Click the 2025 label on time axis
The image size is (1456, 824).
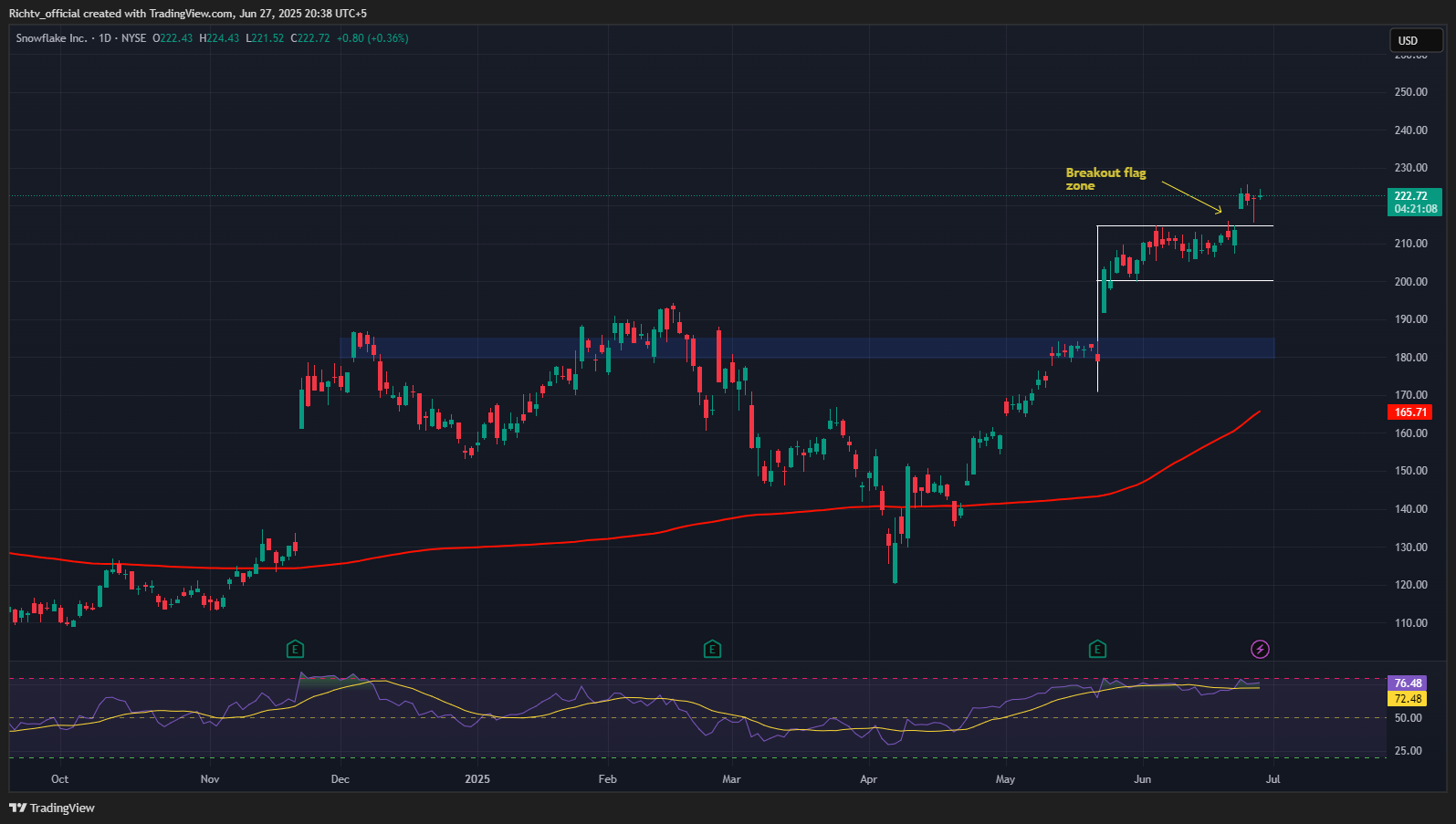477,779
